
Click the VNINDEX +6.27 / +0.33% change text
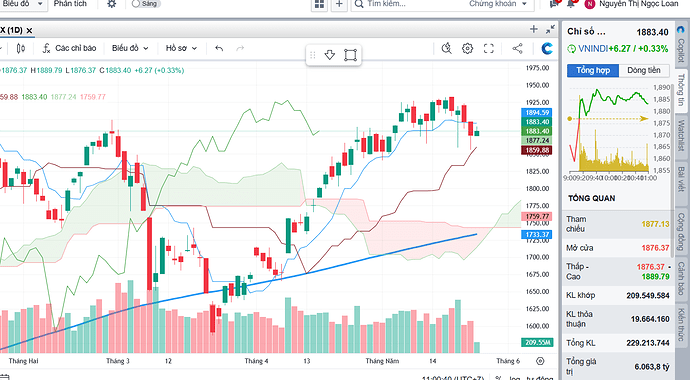pyautogui.click(x=638, y=49)
